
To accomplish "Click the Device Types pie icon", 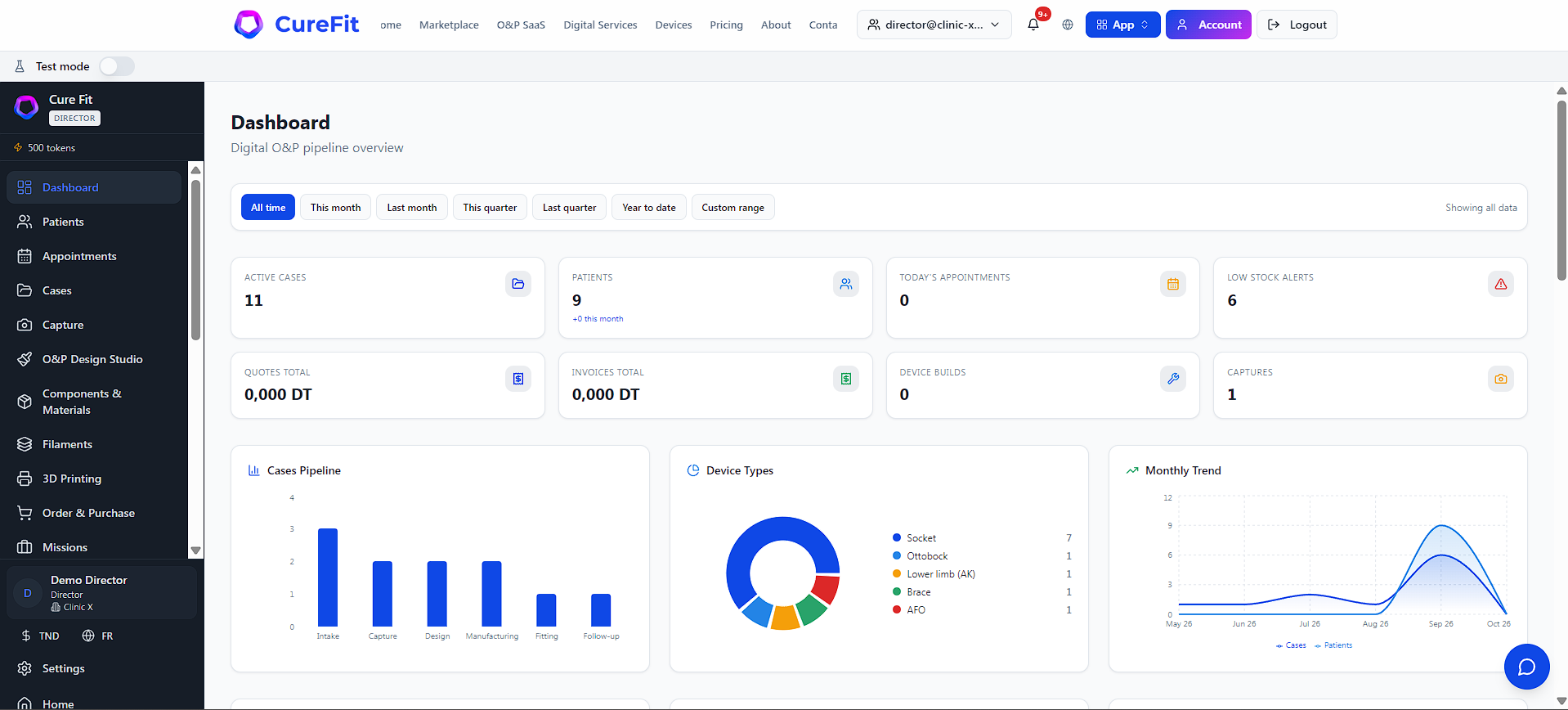I will (x=693, y=470).
